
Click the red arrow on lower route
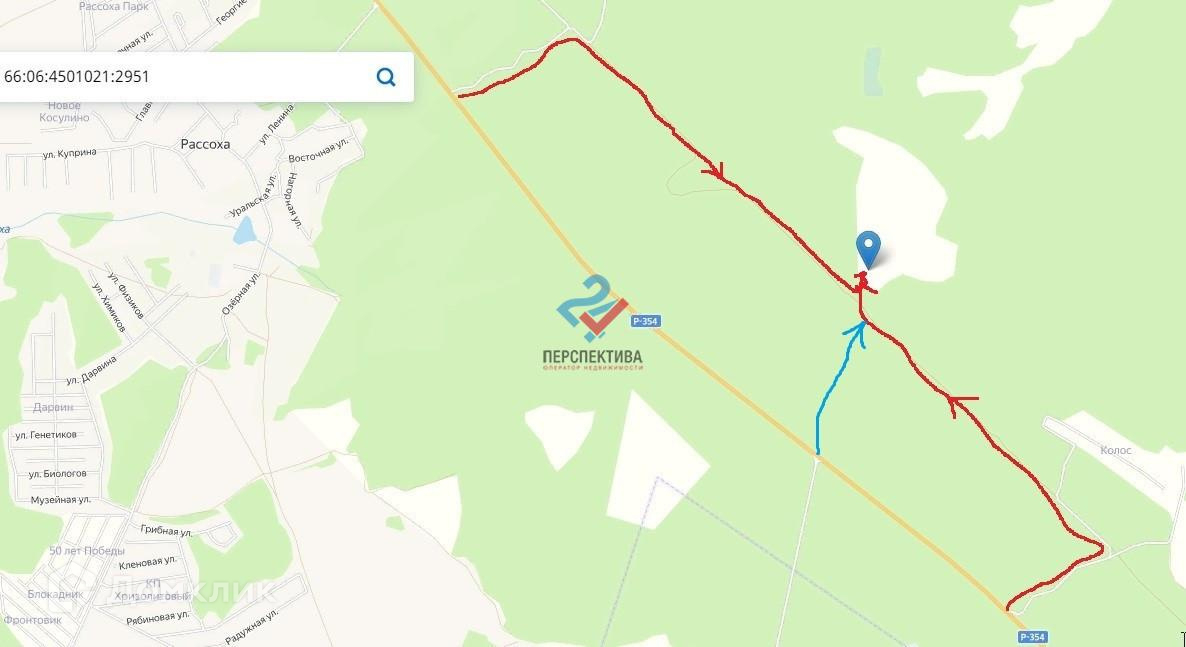pos(961,406)
